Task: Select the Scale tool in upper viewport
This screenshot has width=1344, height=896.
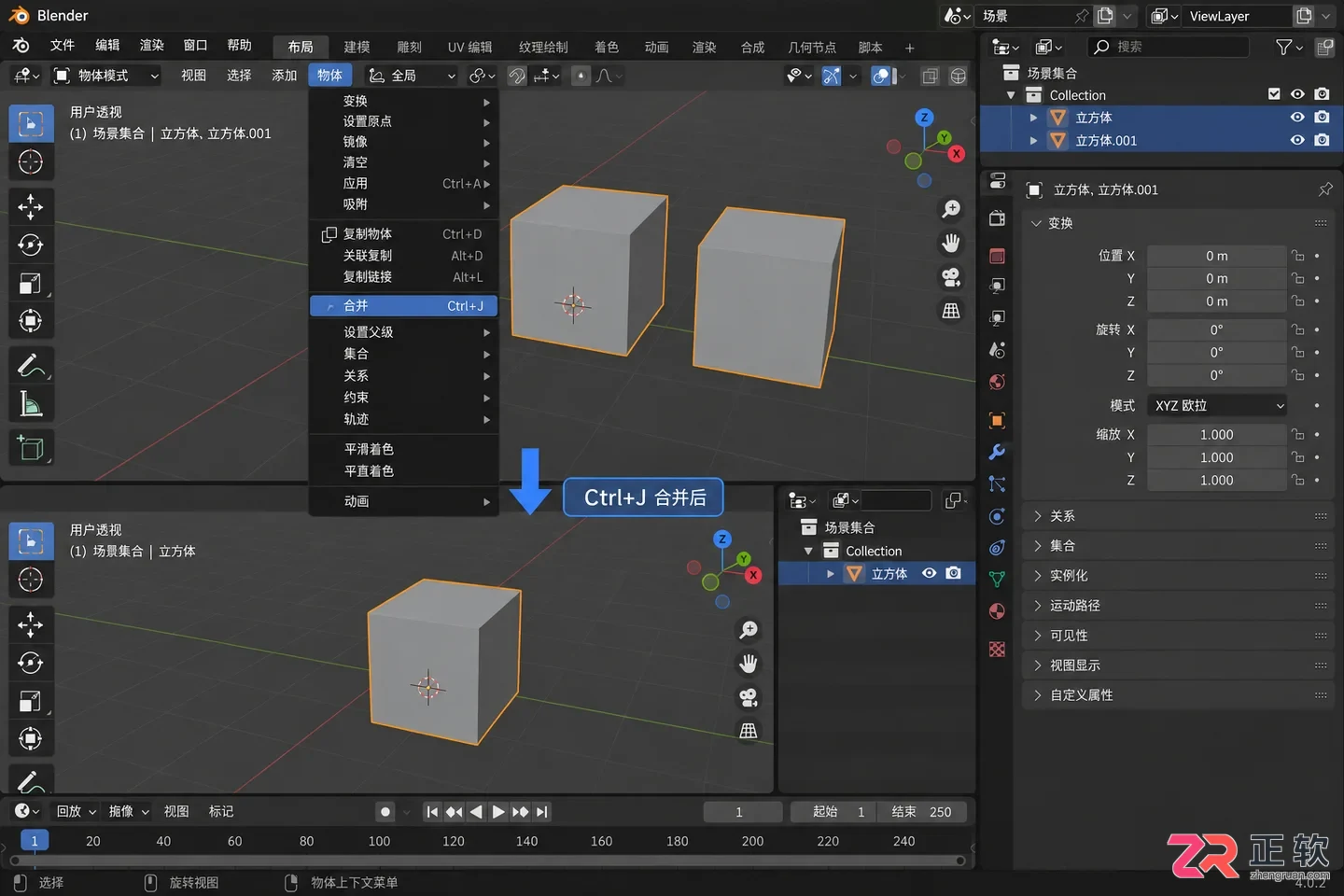Action: pos(31,283)
